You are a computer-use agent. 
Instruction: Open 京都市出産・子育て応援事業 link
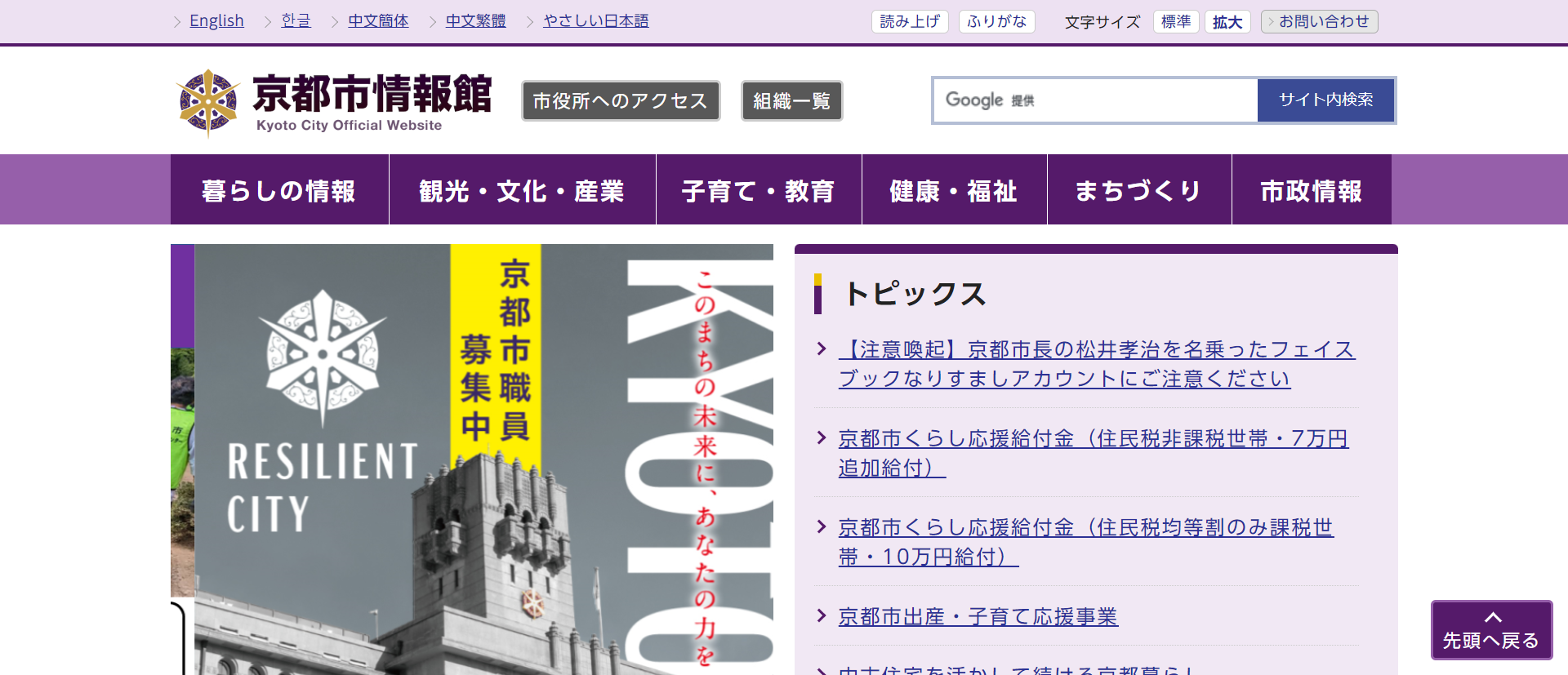(978, 616)
